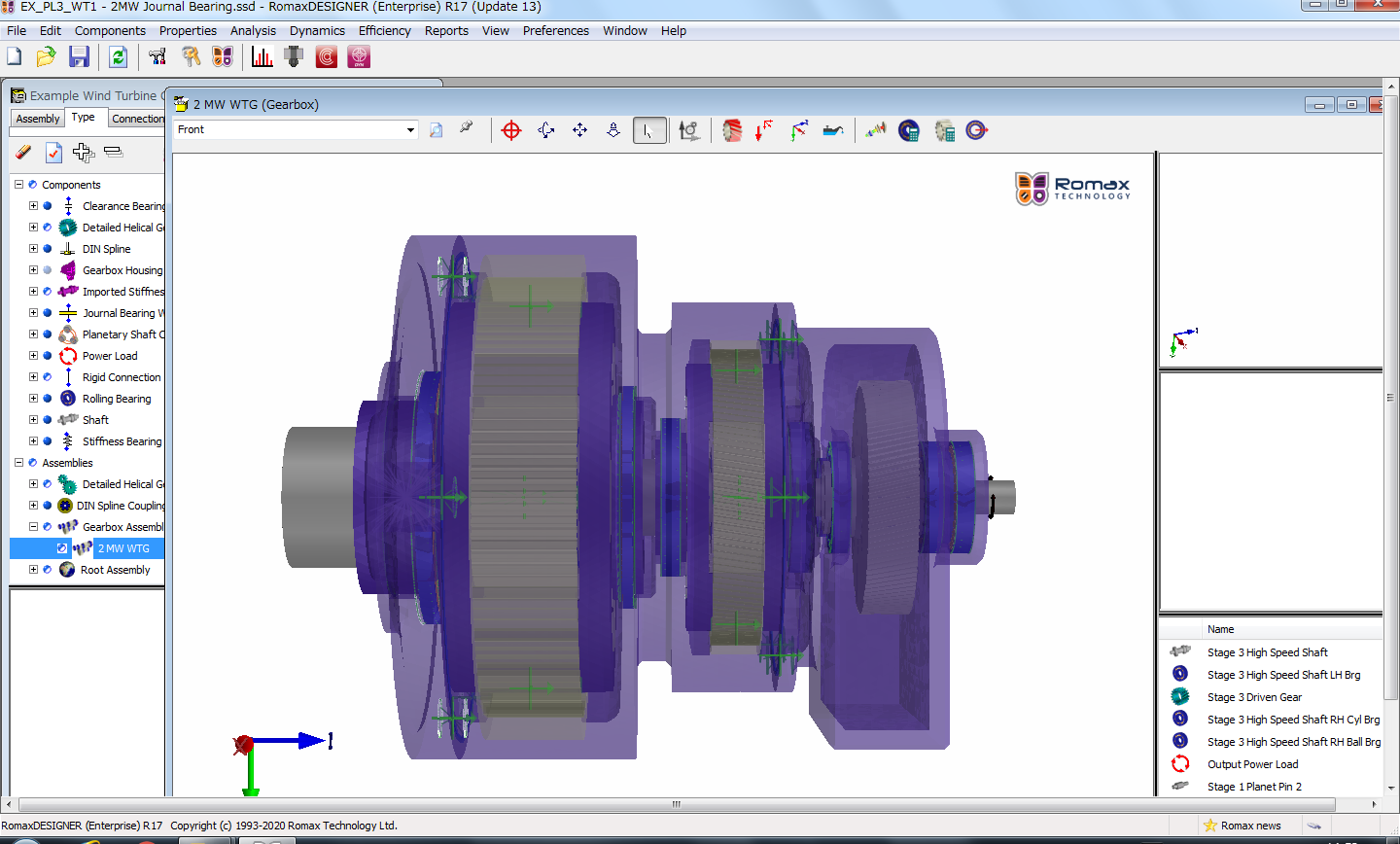Switch to the Assembly tab
Screen dimensions: 1400x844
(38, 119)
